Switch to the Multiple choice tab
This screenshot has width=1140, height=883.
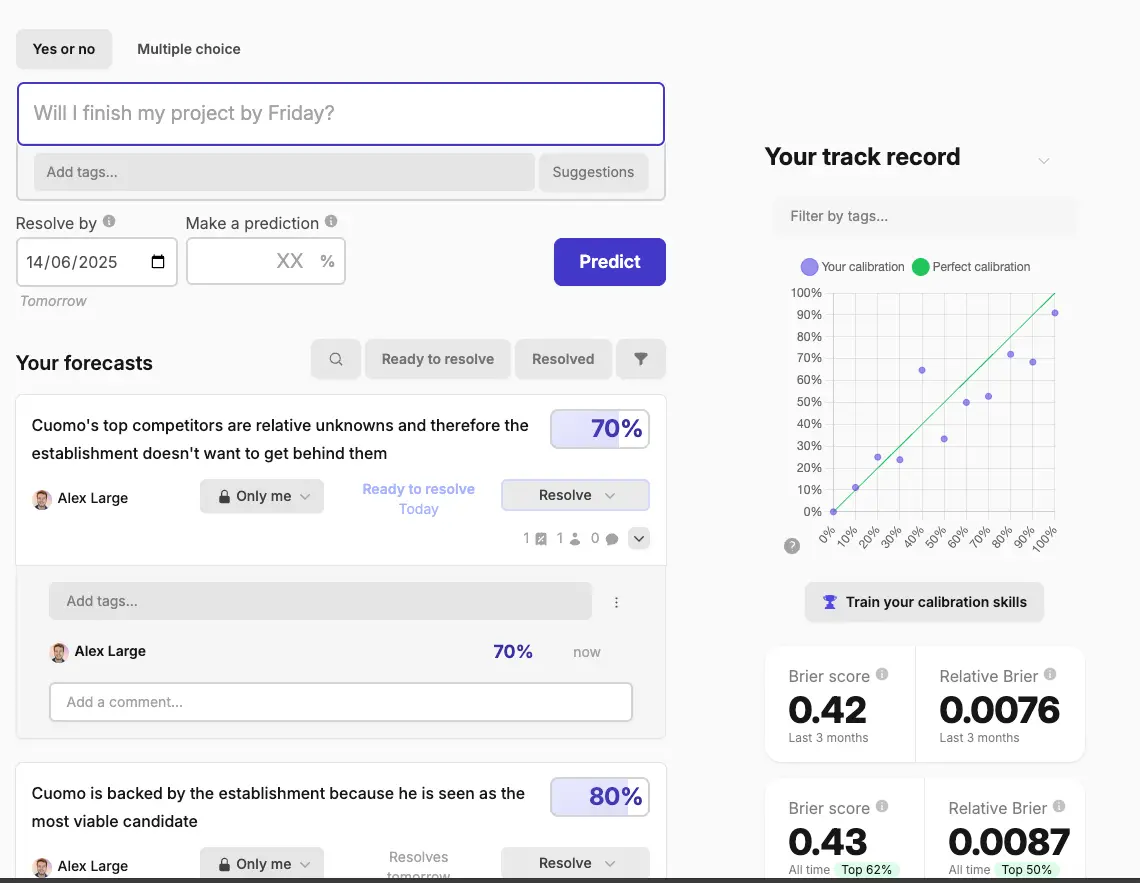189,49
